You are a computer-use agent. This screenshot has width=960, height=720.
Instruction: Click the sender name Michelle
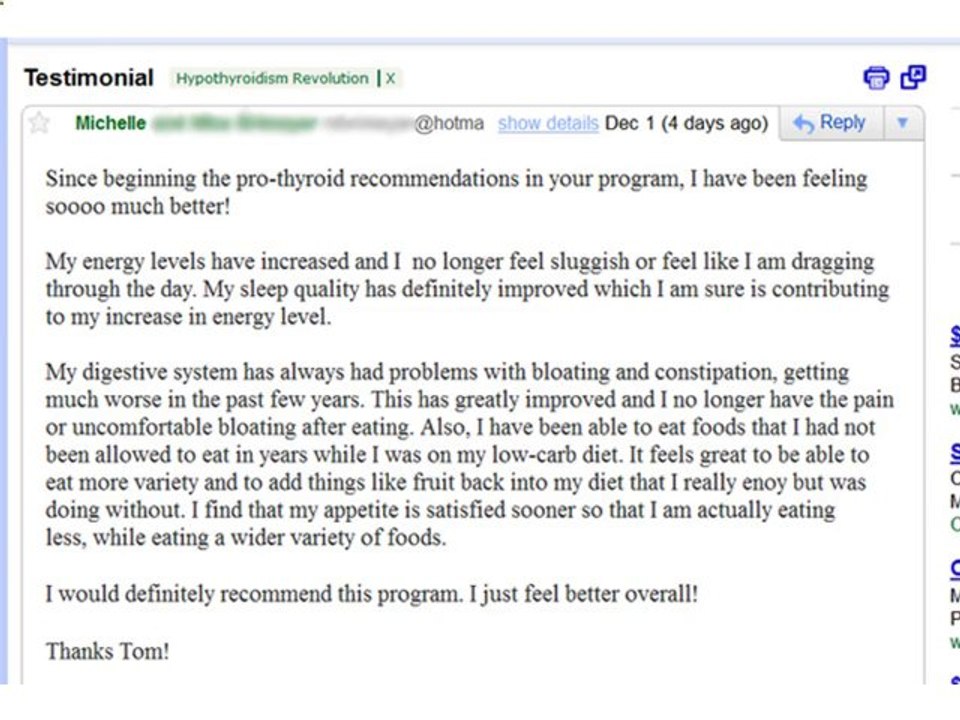coord(111,123)
